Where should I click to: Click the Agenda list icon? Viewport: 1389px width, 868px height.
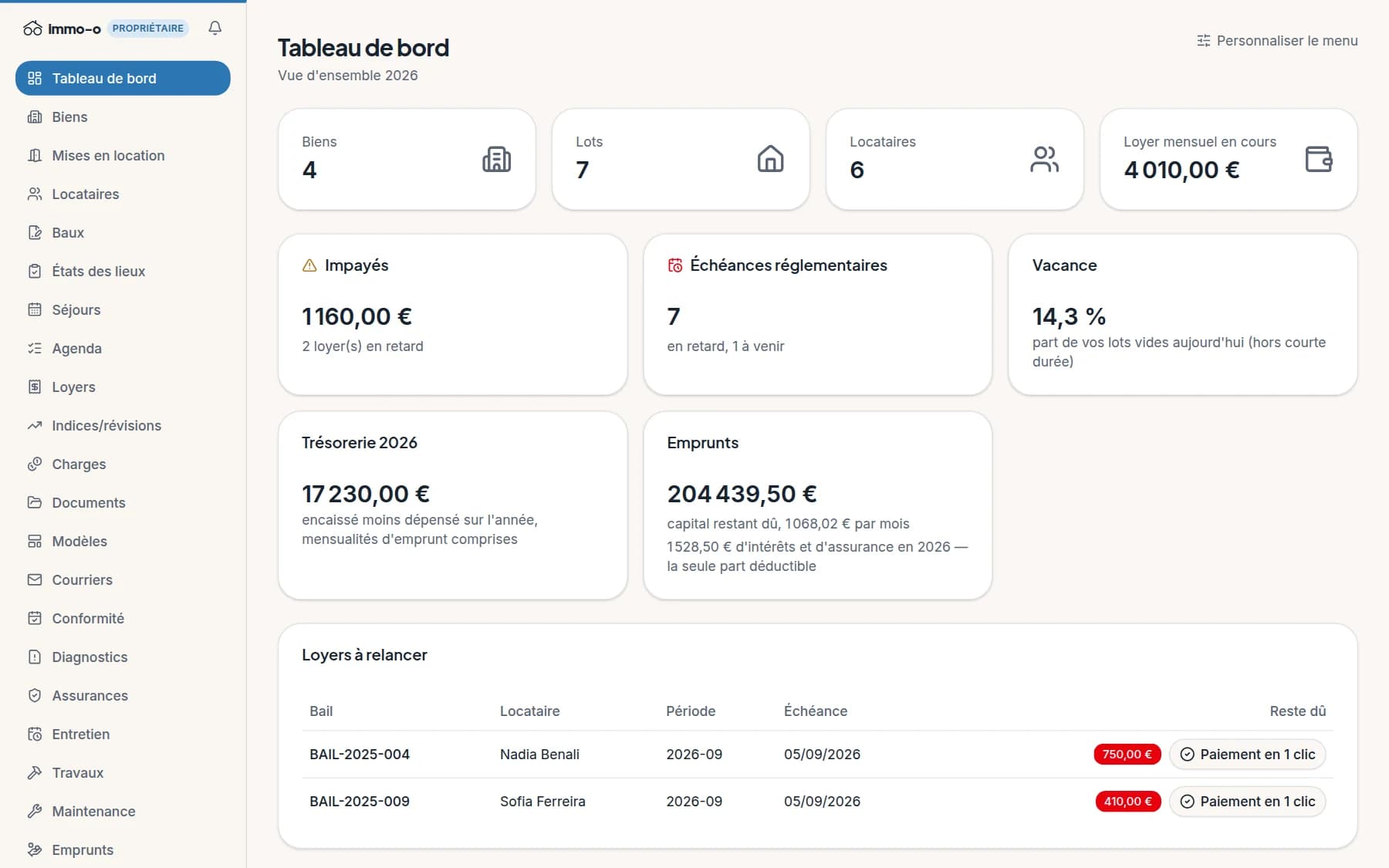[x=35, y=349]
